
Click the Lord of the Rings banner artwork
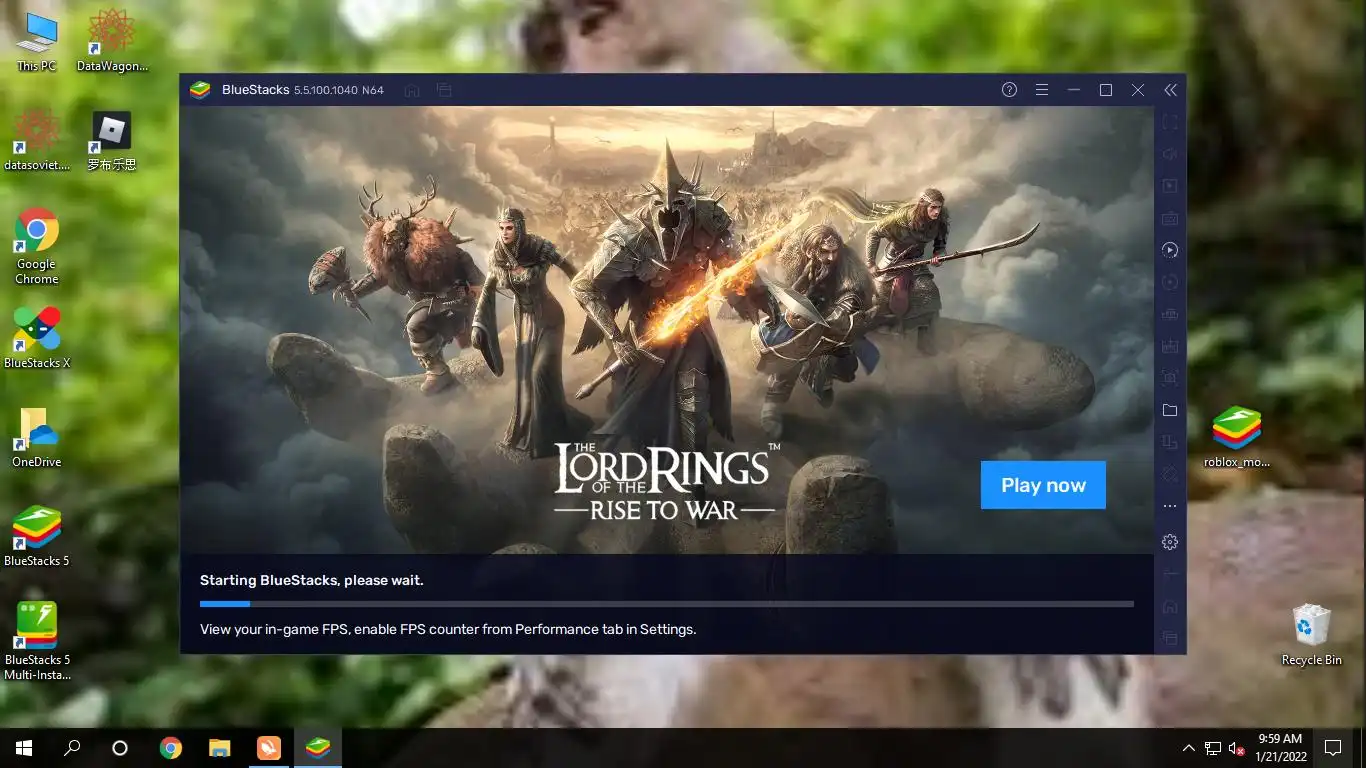[667, 330]
